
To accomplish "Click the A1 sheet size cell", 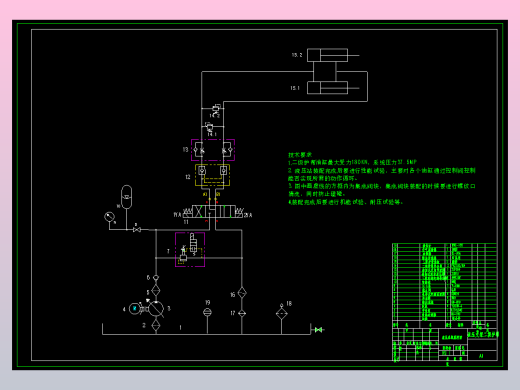I will (481, 356).
